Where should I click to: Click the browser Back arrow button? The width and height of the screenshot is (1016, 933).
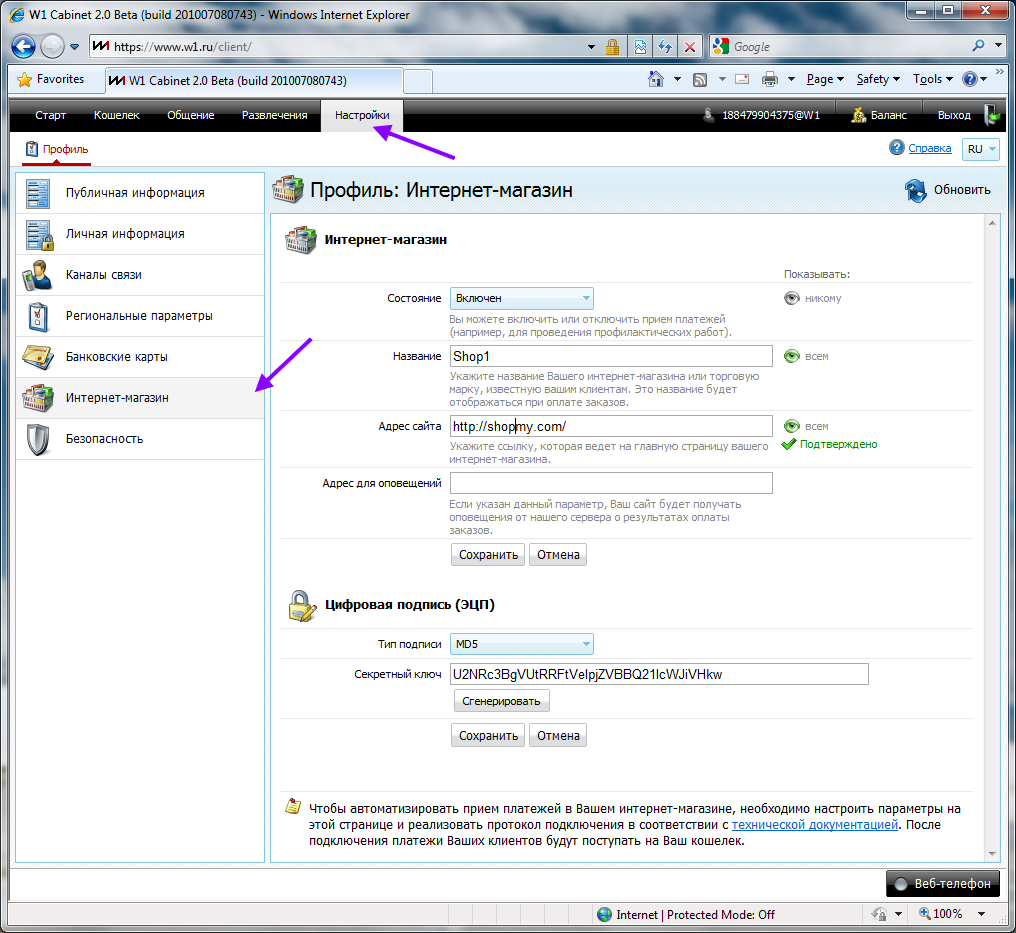pos(23,46)
